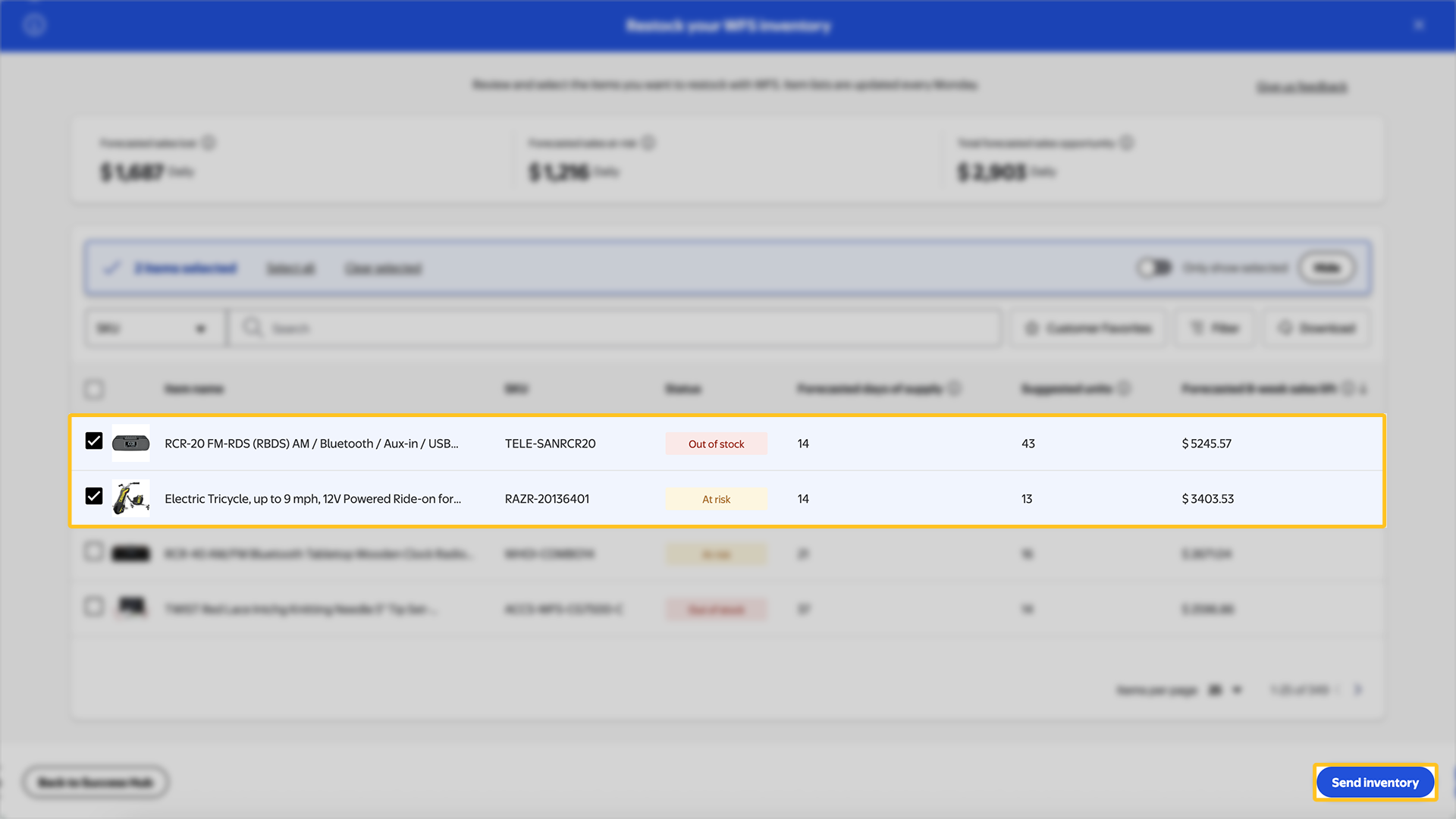This screenshot has height=819, width=1456.
Task: Click the sort arrow on the last column header
Action: [1361, 389]
